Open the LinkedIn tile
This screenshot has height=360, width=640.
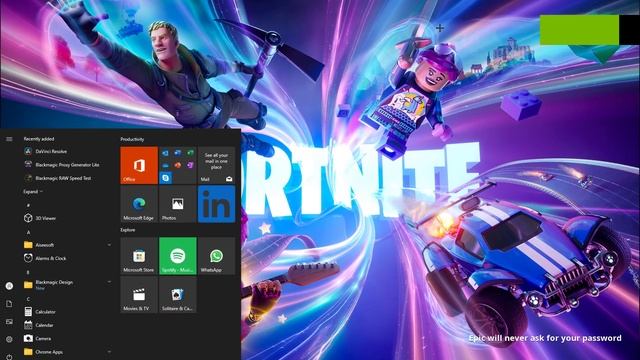[216, 204]
